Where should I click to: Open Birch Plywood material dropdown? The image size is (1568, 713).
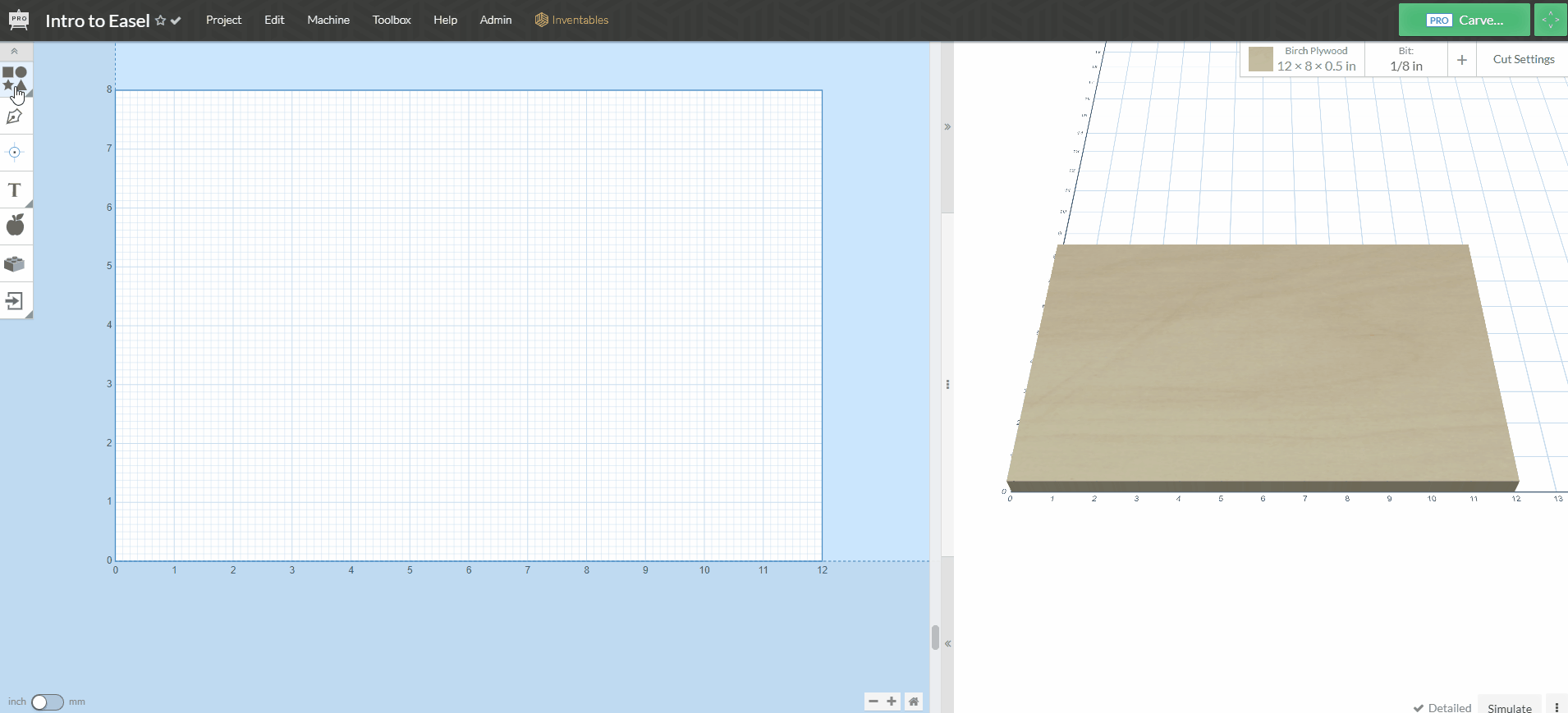pos(1302,59)
